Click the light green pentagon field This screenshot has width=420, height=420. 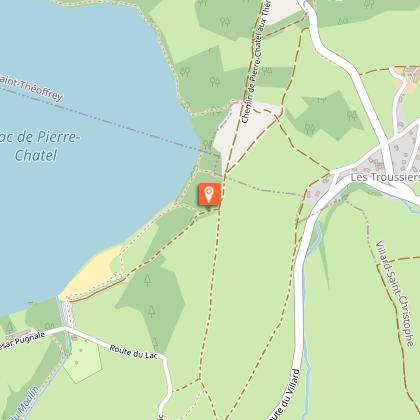pos(82,361)
